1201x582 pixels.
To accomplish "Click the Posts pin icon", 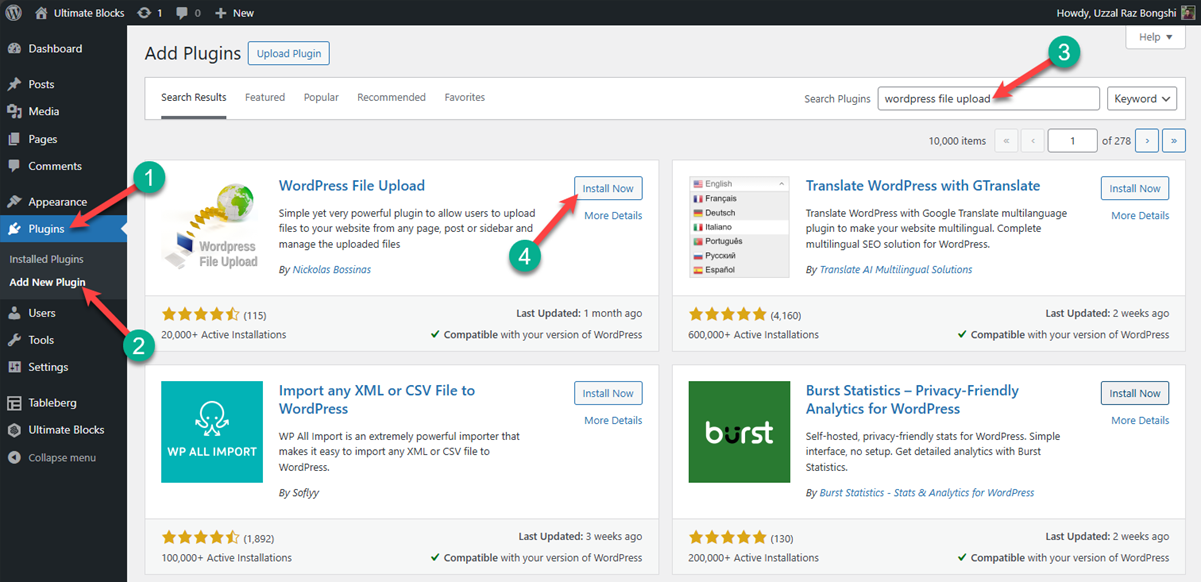I will coord(14,84).
